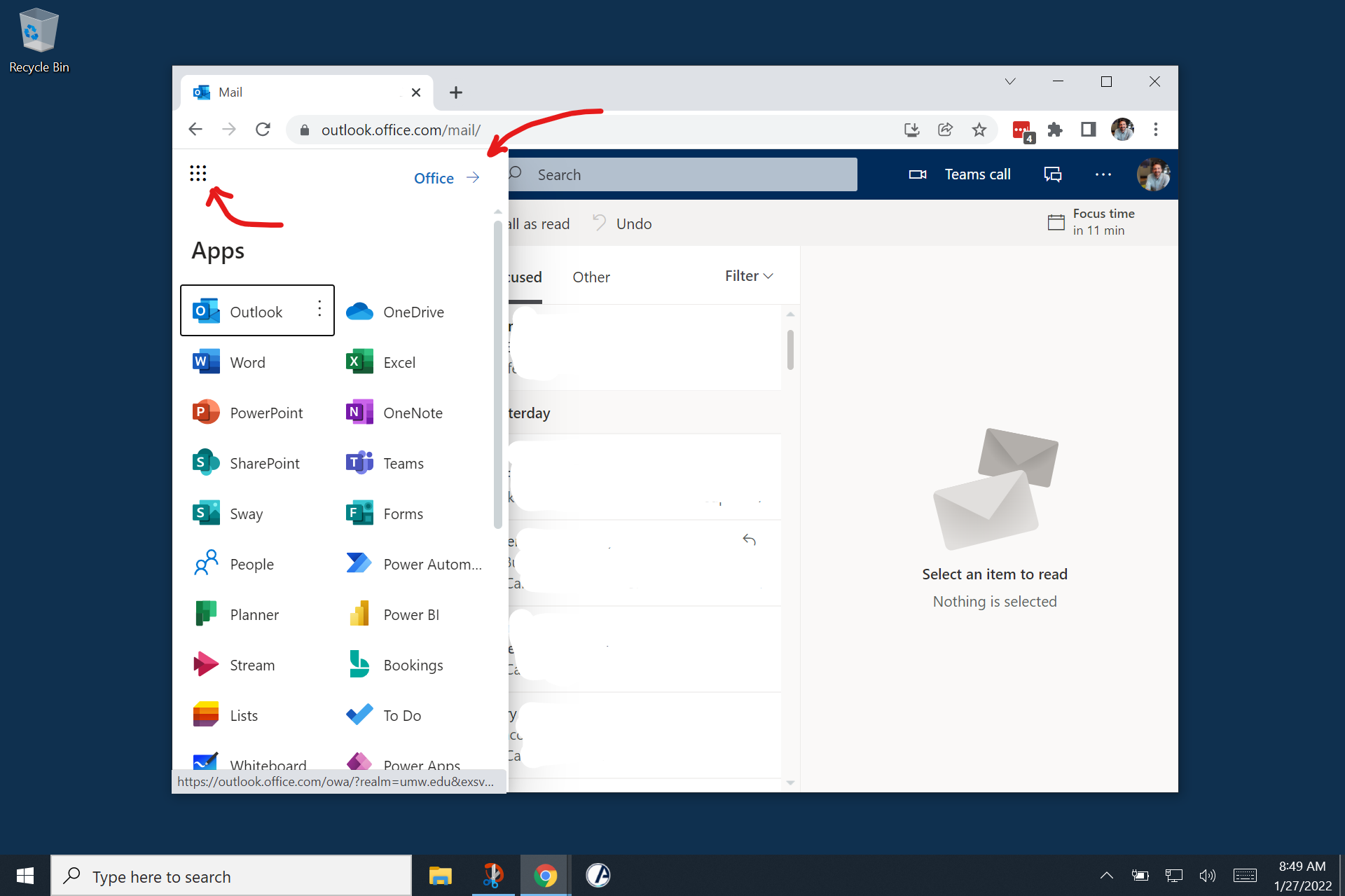Click Chrome in the taskbar
This screenshot has height=896, width=1345.
[x=546, y=876]
